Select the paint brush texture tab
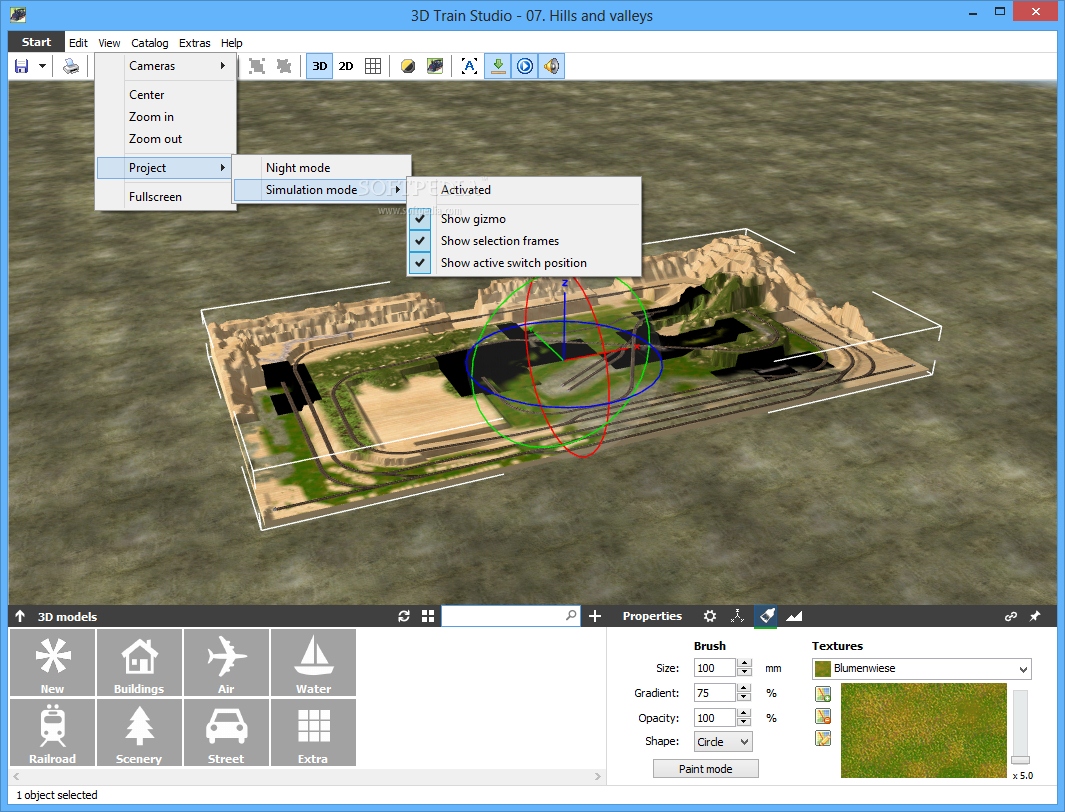 tap(766, 616)
